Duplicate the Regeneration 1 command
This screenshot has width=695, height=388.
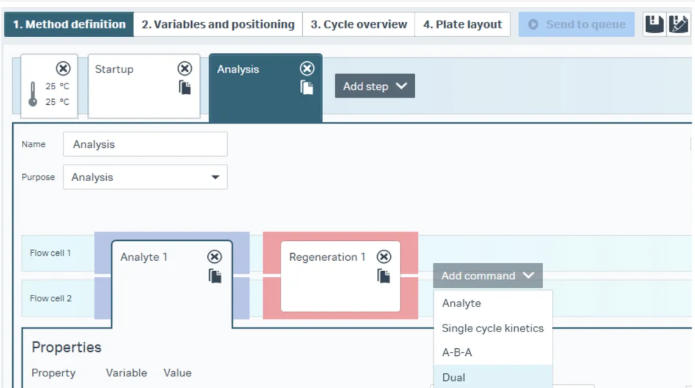384,276
